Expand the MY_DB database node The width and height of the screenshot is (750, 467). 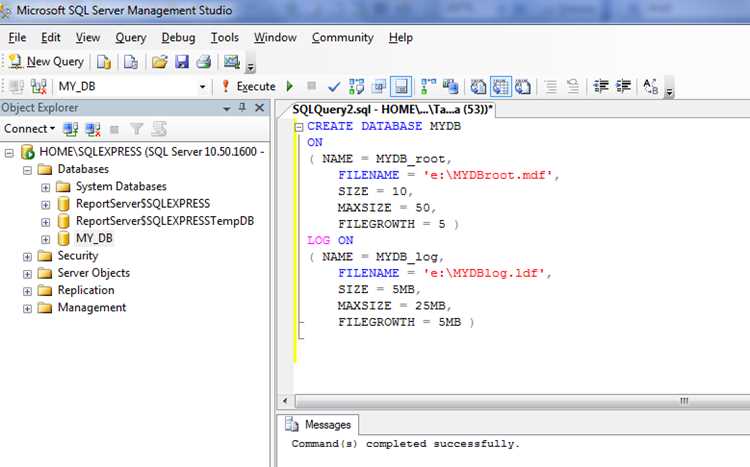(x=45, y=239)
